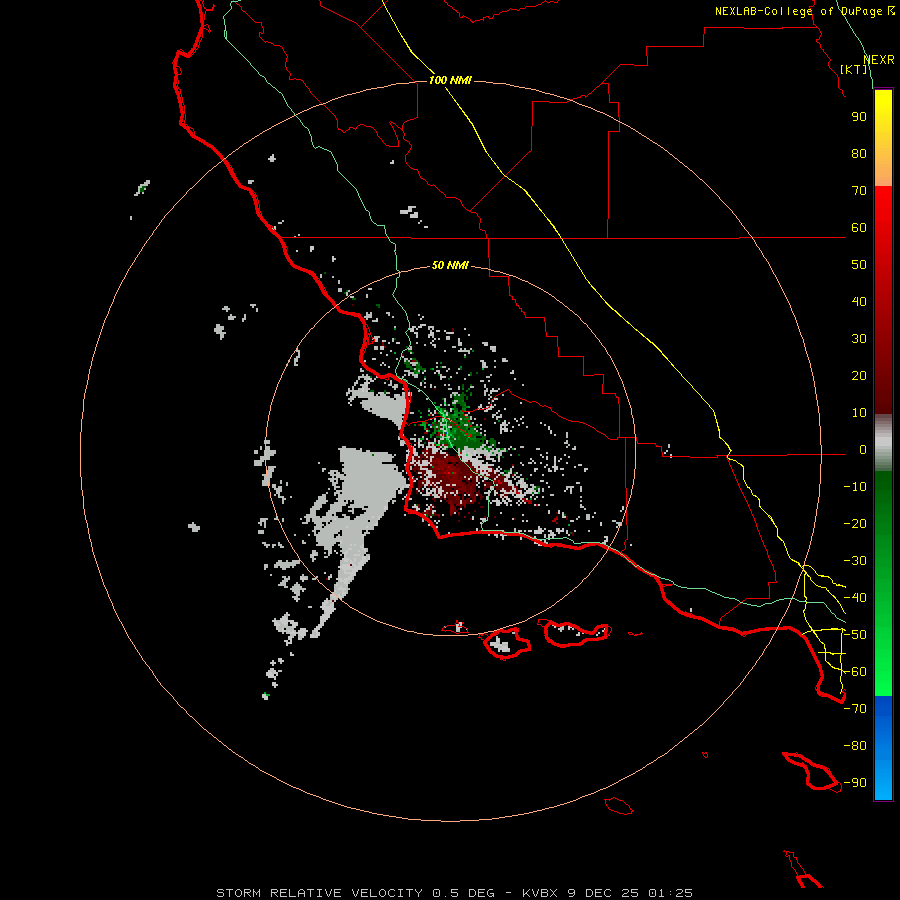Click the KVBX station identifier in the caption
The height and width of the screenshot is (900, 900).
tap(541, 893)
